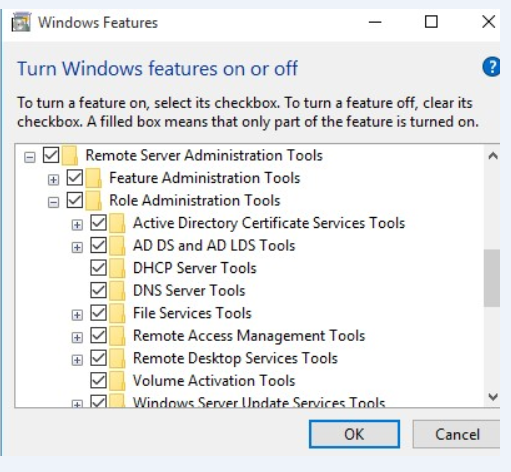Screen dimensions: 511x472
Task: Click folder icon beside File Services Tools
Action: point(117,313)
